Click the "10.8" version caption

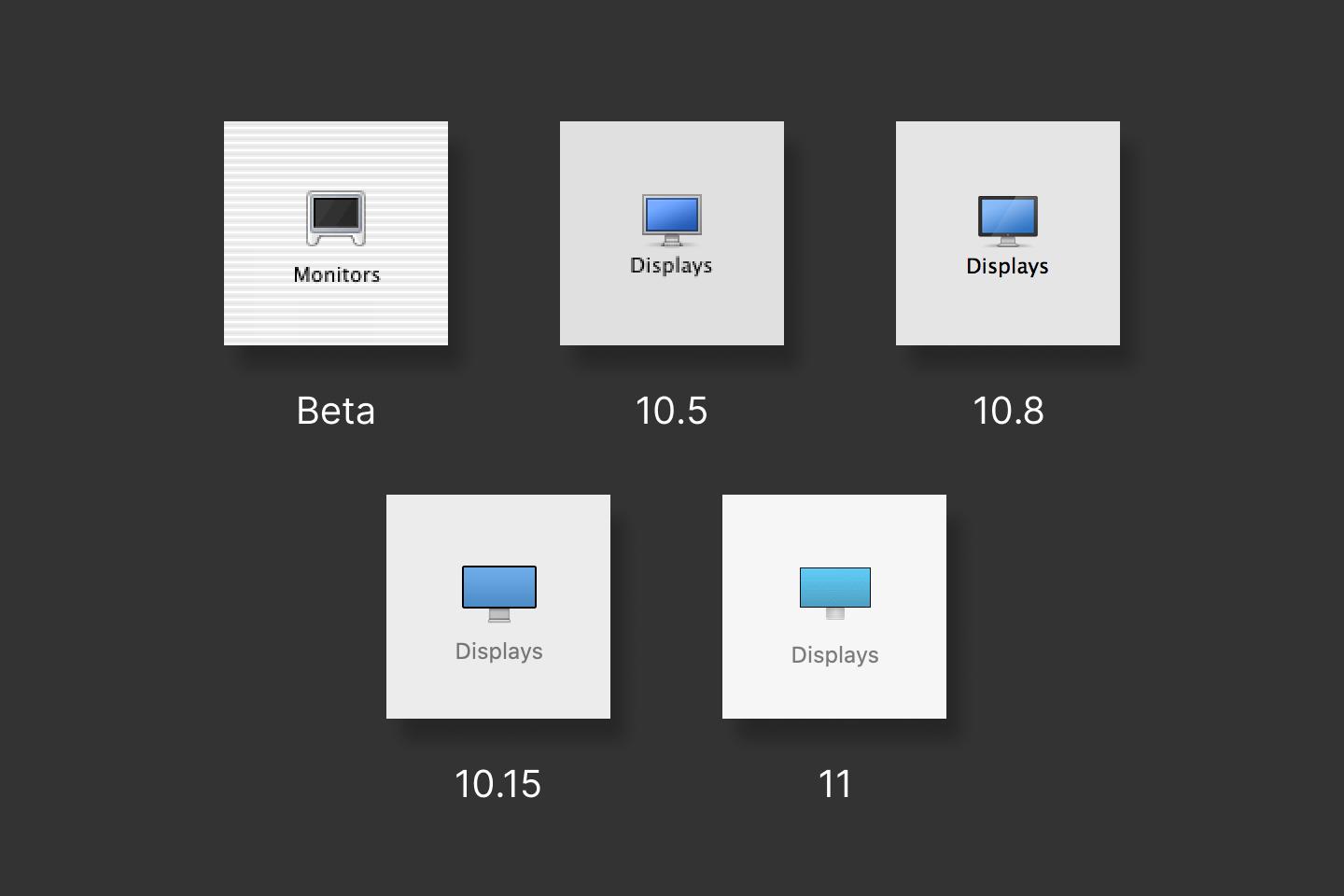pos(1008,411)
